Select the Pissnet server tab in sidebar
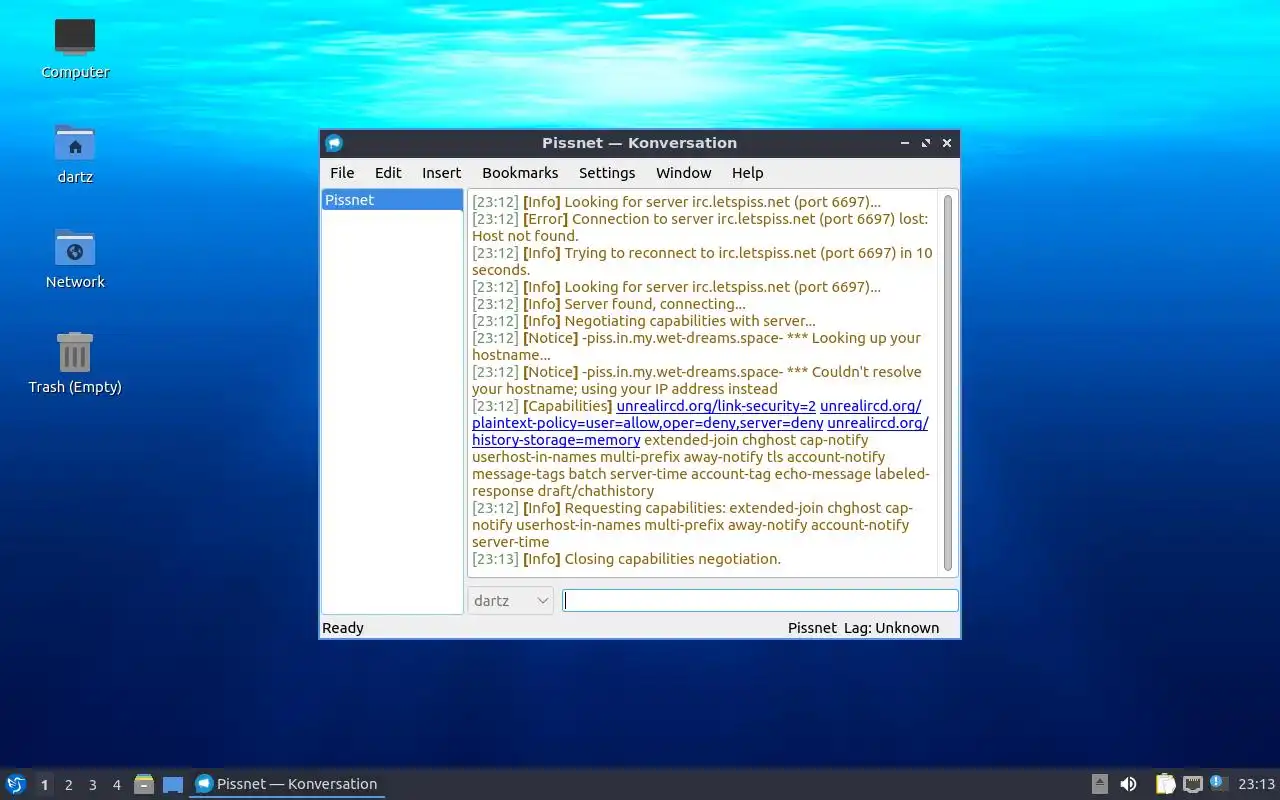Image resolution: width=1280 pixels, height=800 pixels. click(x=392, y=200)
